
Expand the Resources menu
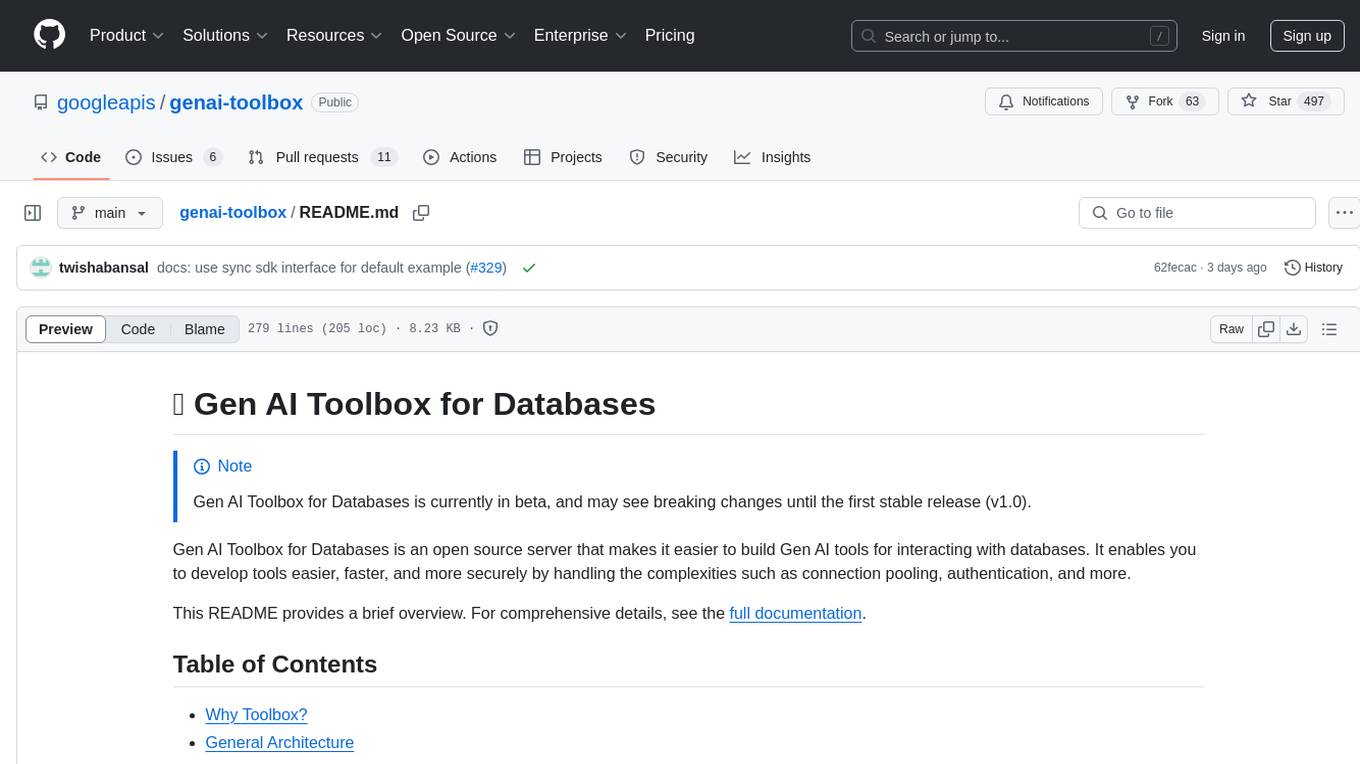[x=334, y=35]
